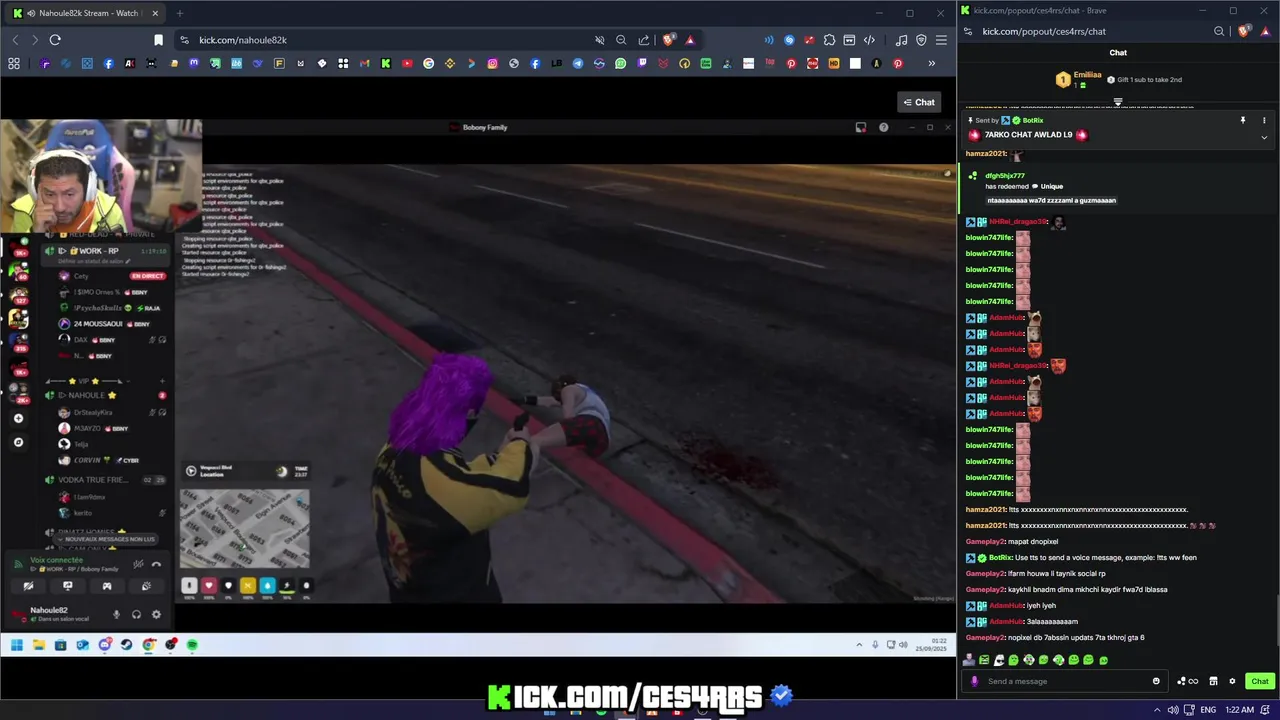The image size is (1280, 720).
Task: Open the 1:22 AM system clock
Action: point(1239,710)
